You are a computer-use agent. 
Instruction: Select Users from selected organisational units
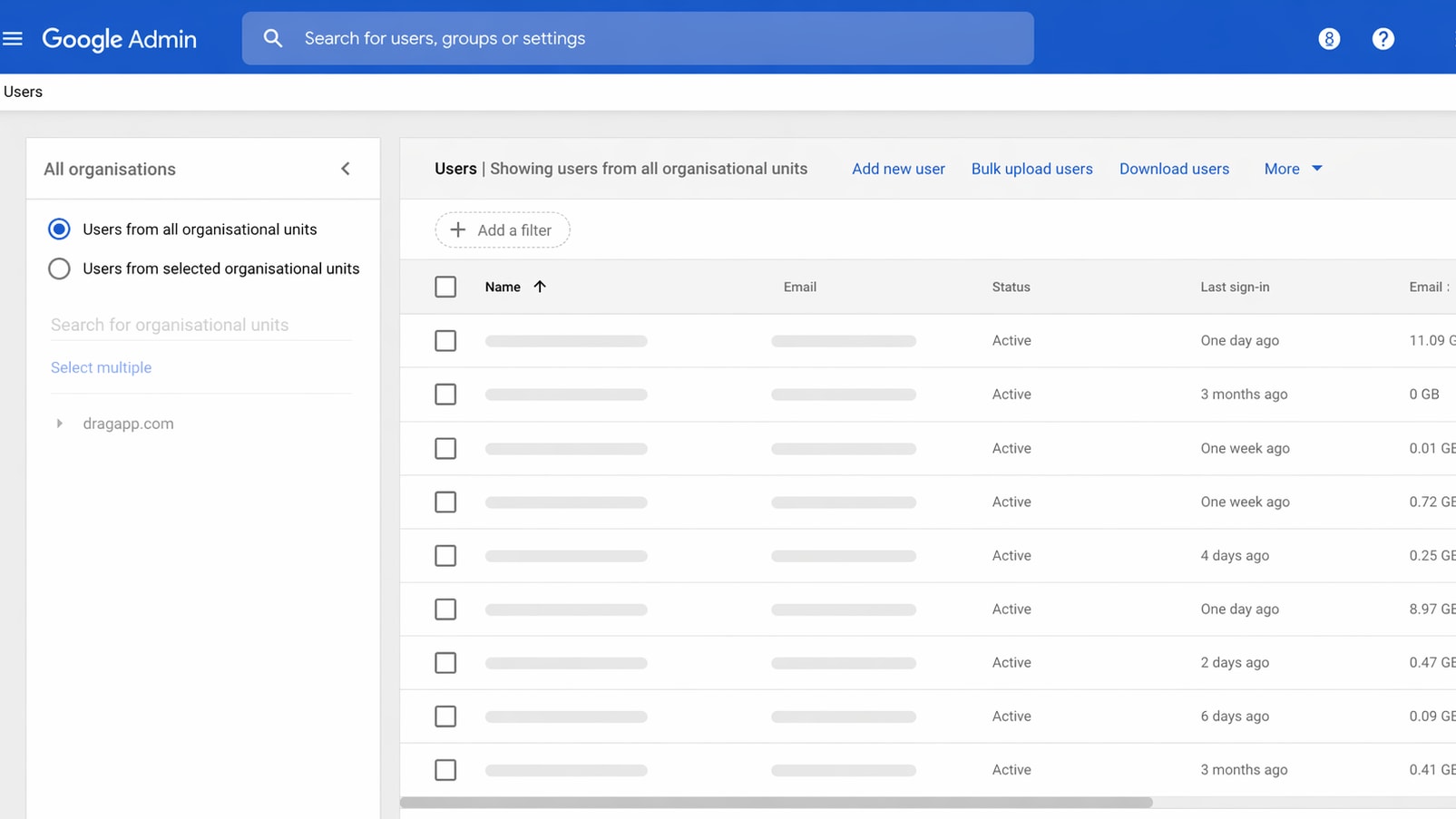point(59,268)
